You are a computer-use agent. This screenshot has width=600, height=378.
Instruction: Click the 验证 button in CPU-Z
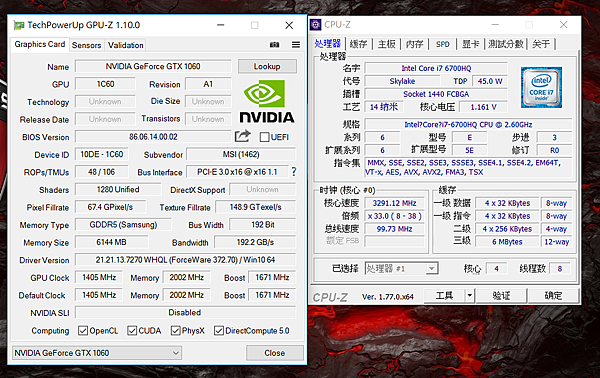(501, 295)
